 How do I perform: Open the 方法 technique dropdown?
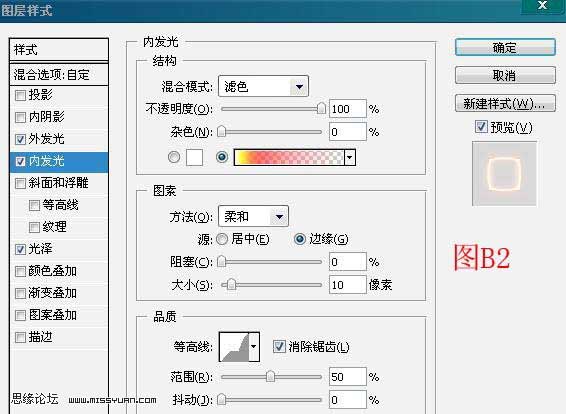[x=253, y=216]
